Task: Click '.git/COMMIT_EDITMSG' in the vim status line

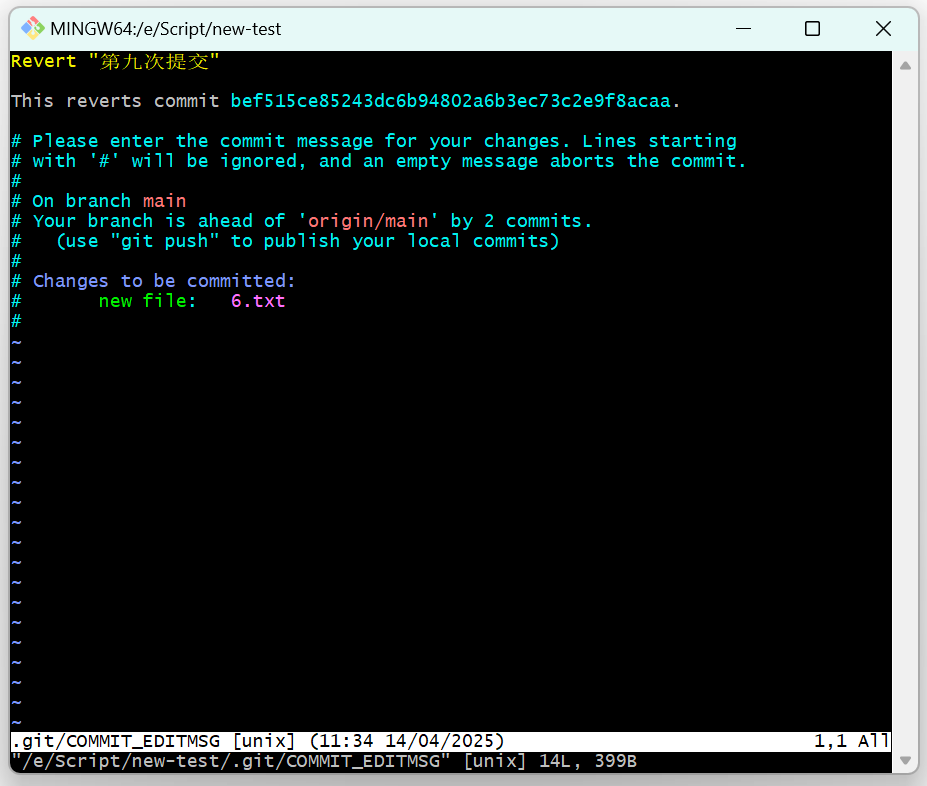Action: 116,741
